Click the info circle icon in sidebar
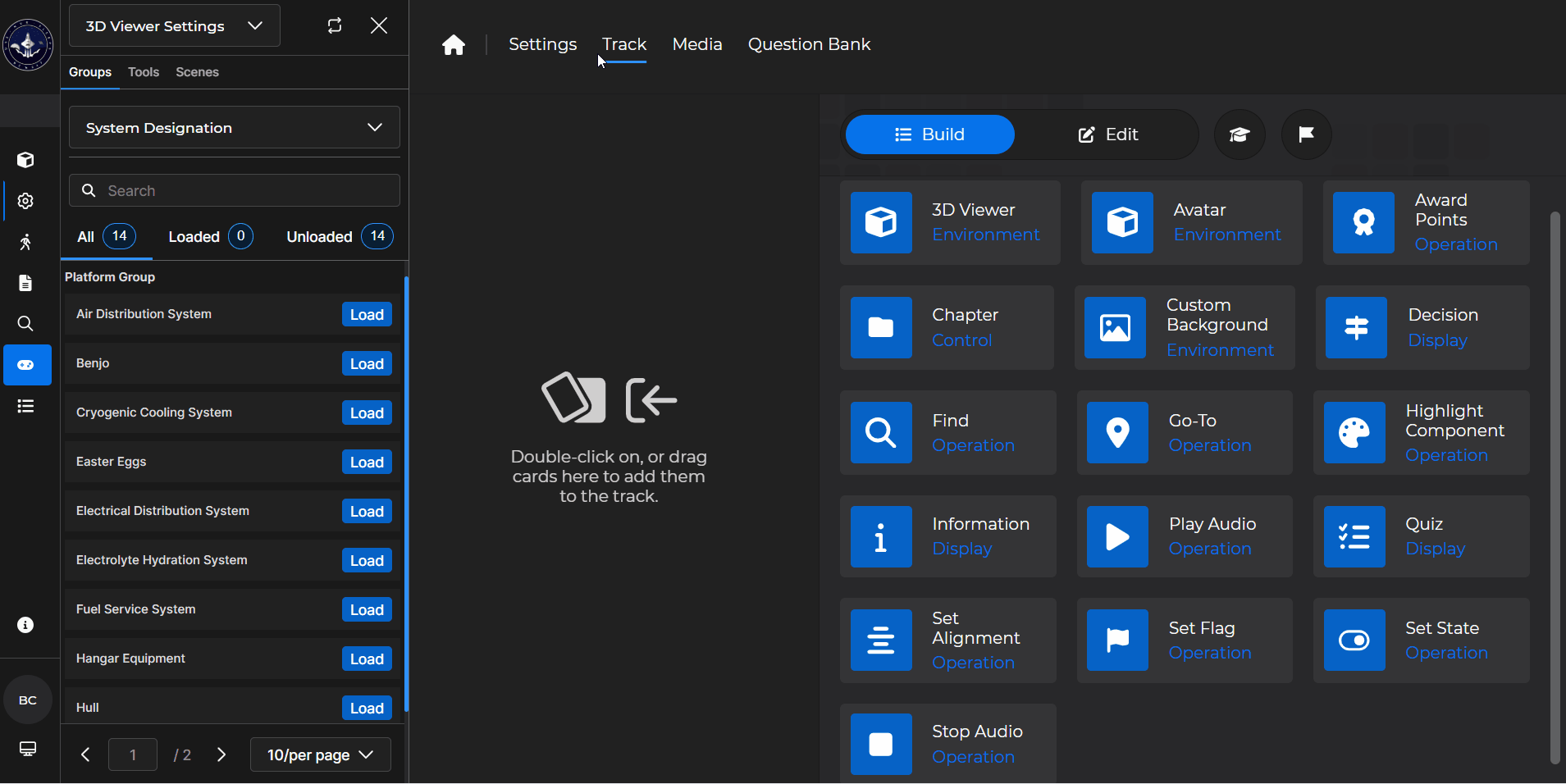This screenshot has height=784, width=1566. 25,625
